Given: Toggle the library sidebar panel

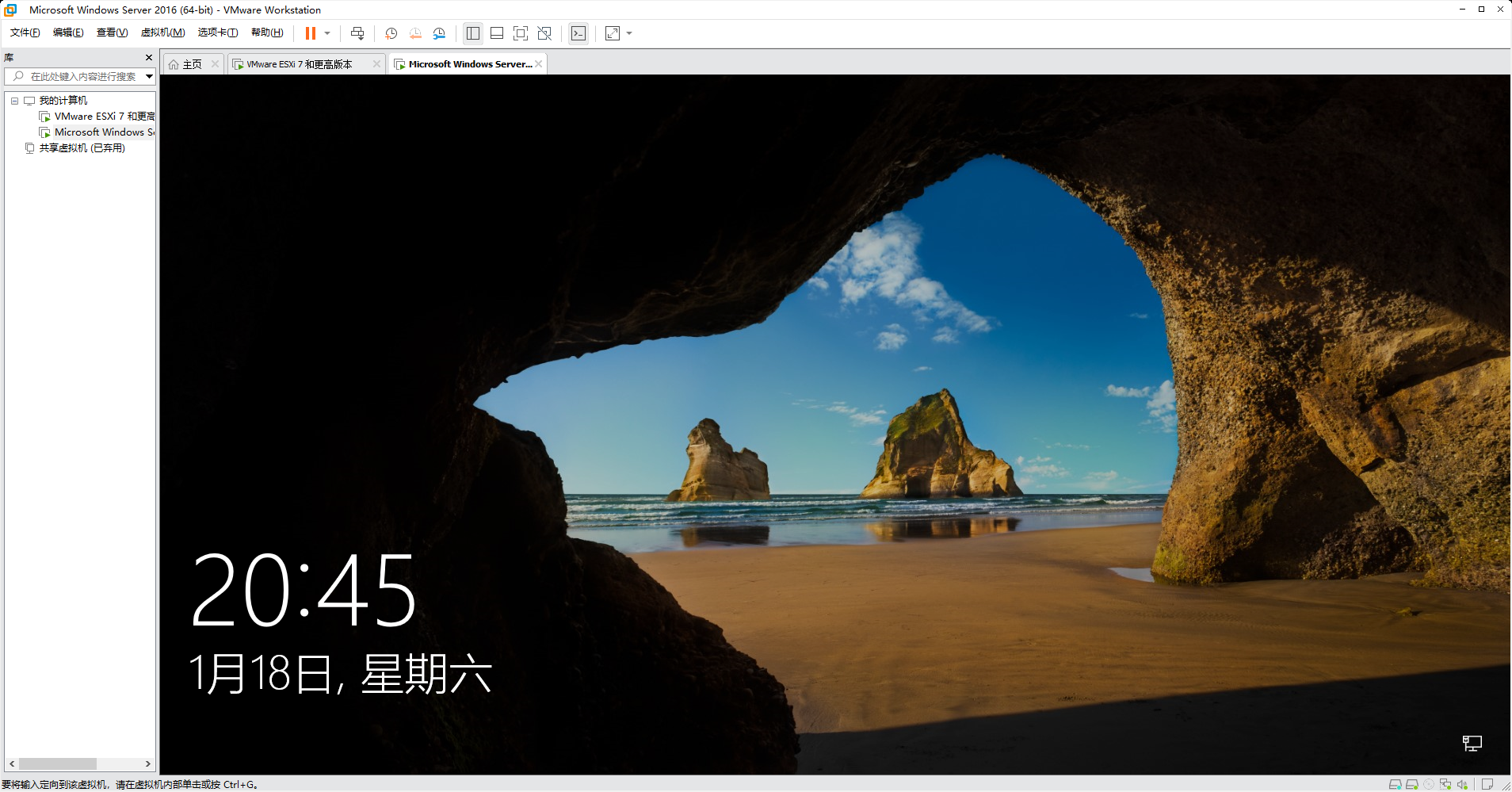Looking at the screenshot, I should pos(473,33).
